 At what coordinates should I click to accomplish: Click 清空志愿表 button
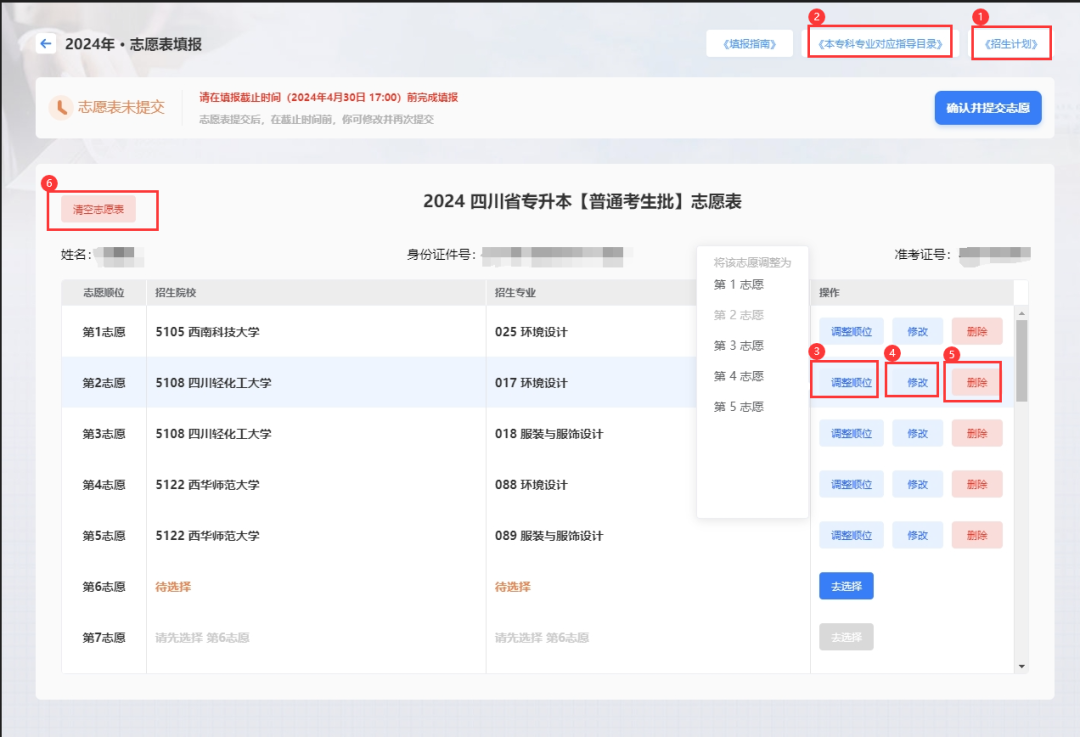(98, 210)
